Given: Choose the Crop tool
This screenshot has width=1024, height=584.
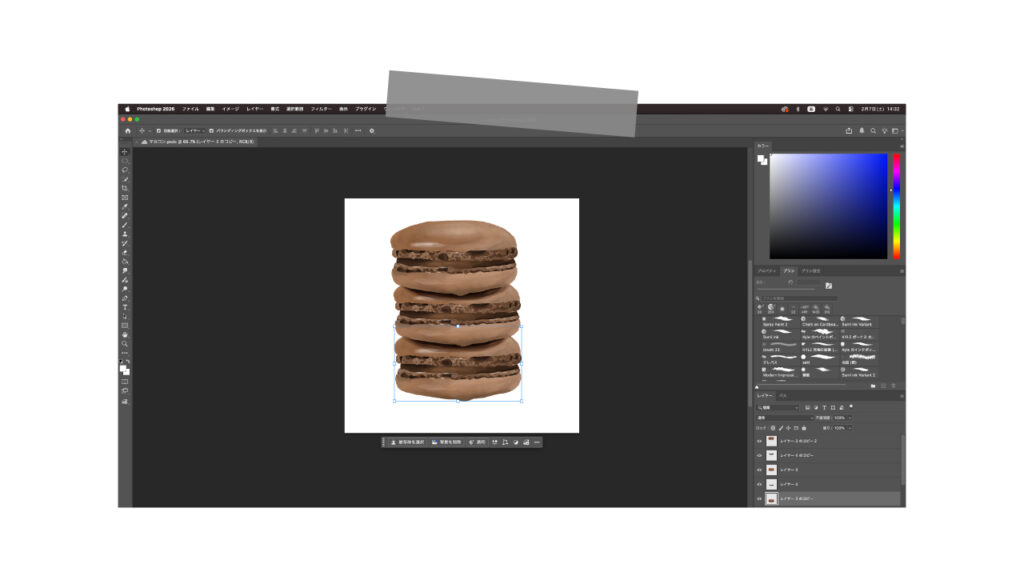Looking at the screenshot, I should click(120, 186).
